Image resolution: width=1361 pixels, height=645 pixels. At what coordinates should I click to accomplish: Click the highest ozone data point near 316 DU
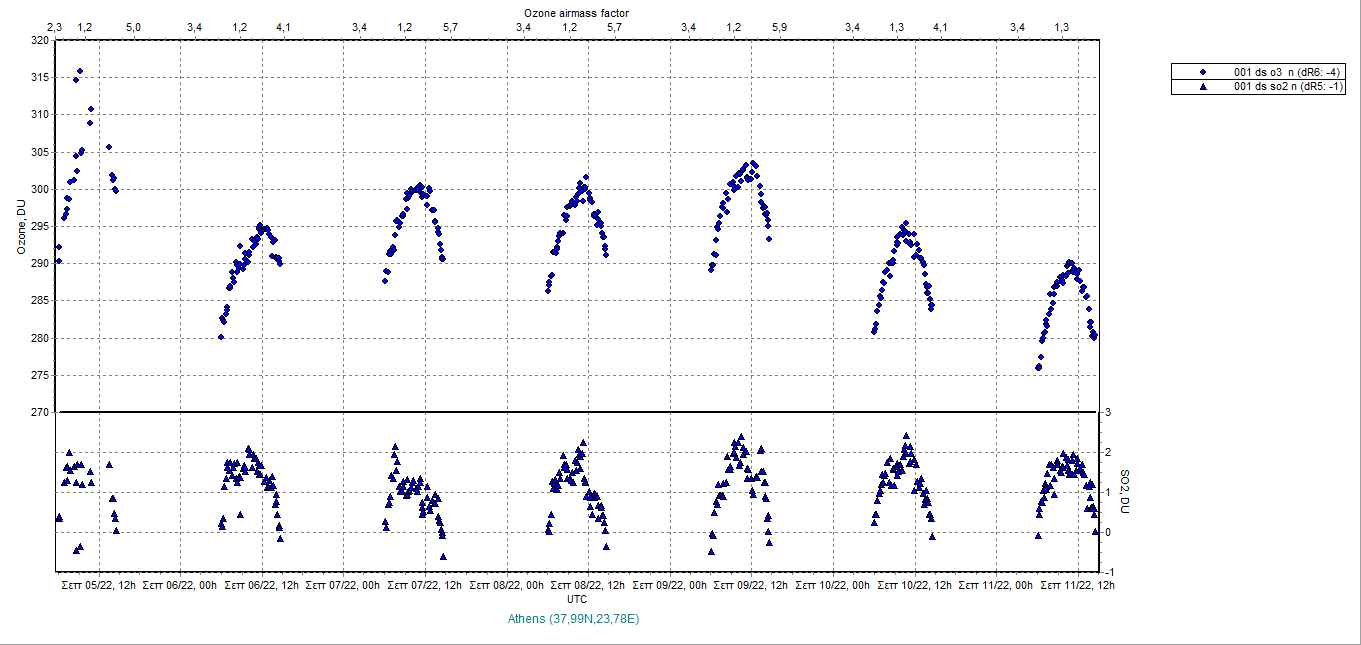click(x=80, y=71)
